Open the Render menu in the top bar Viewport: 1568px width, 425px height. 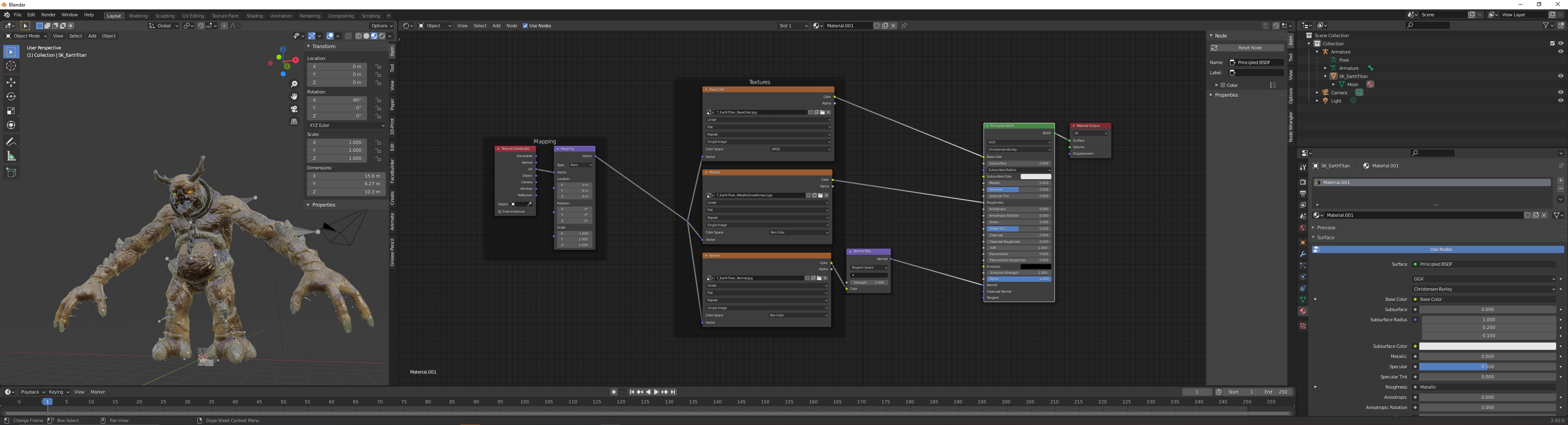[48, 15]
